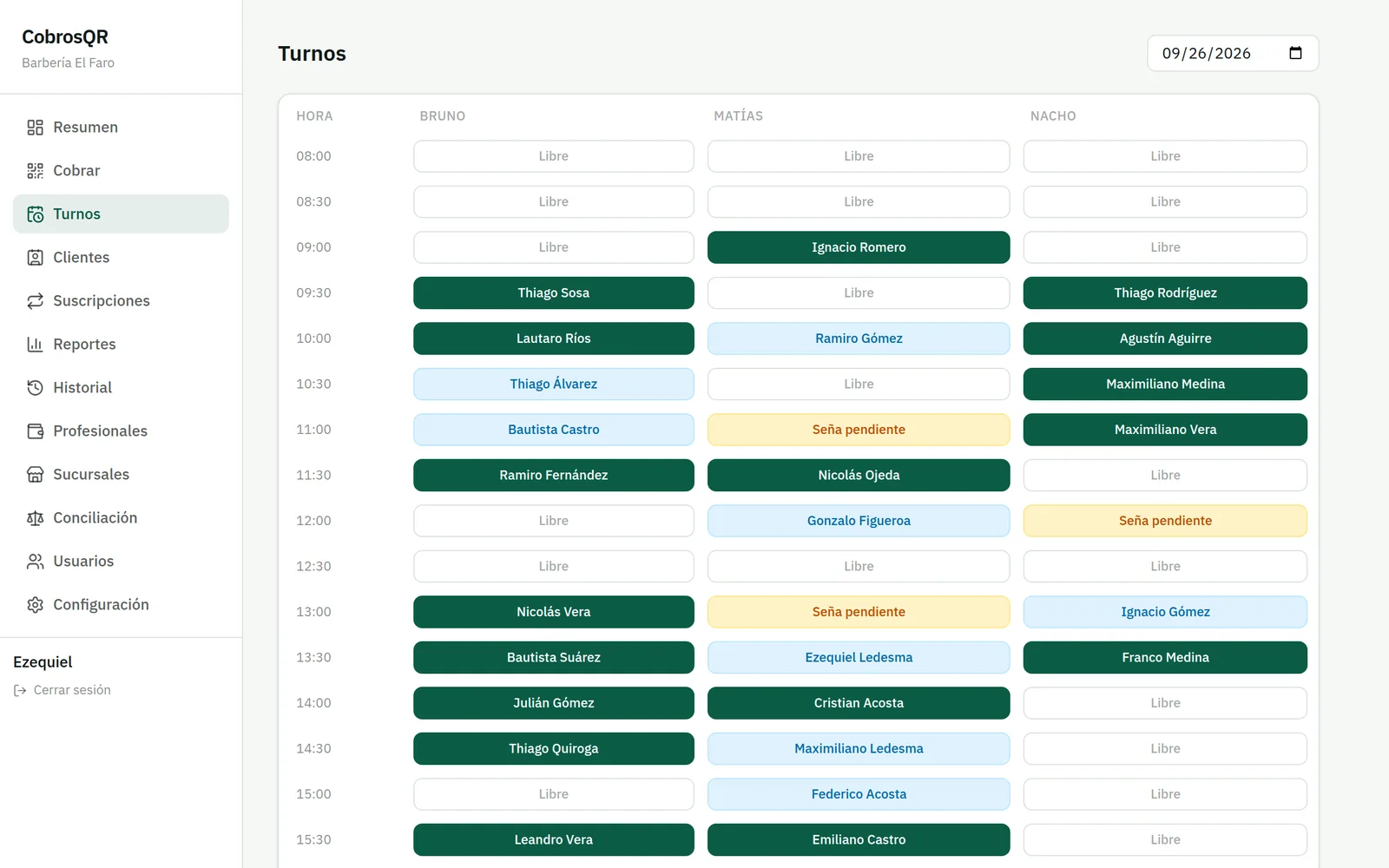
Task: Click the 13:00 hour label
Action: [x=313, y=612]
